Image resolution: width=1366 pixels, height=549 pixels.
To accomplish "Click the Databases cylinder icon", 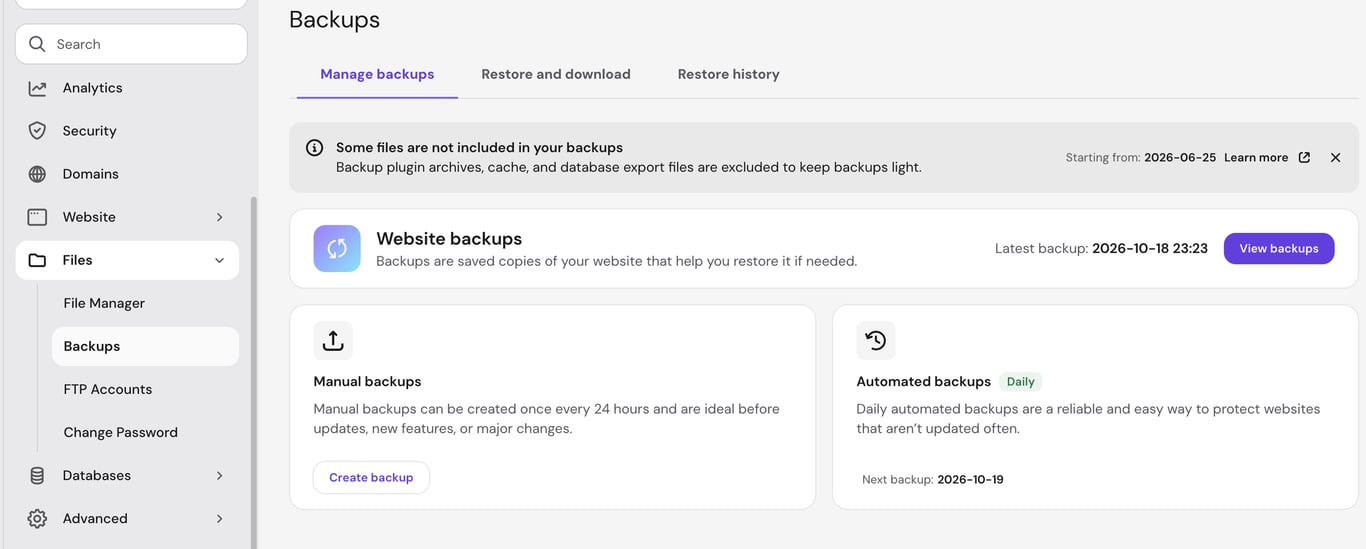I will (37, 476).
